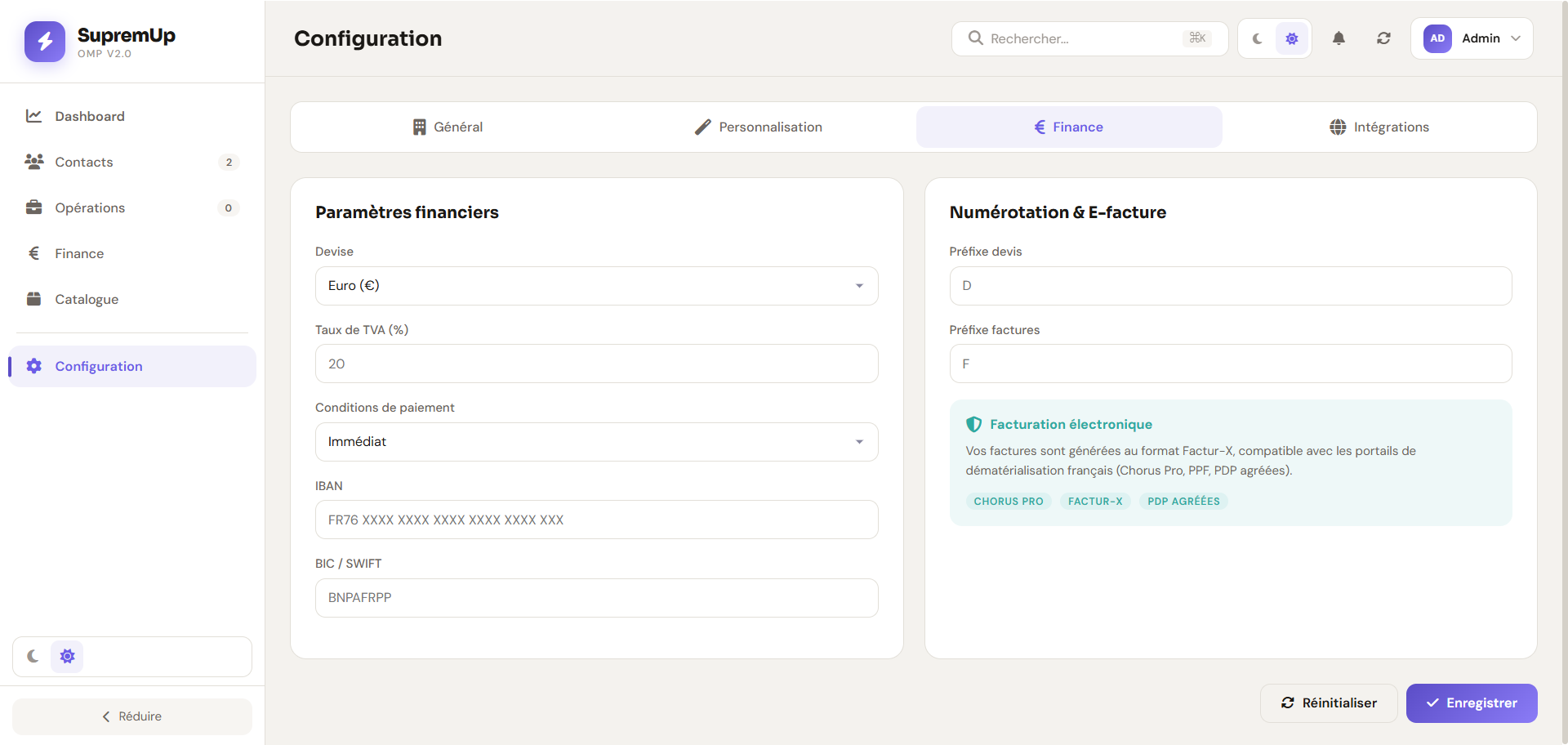Open the Catalogue section
This screenshot has width=1568, height=745.
[87, 299]
